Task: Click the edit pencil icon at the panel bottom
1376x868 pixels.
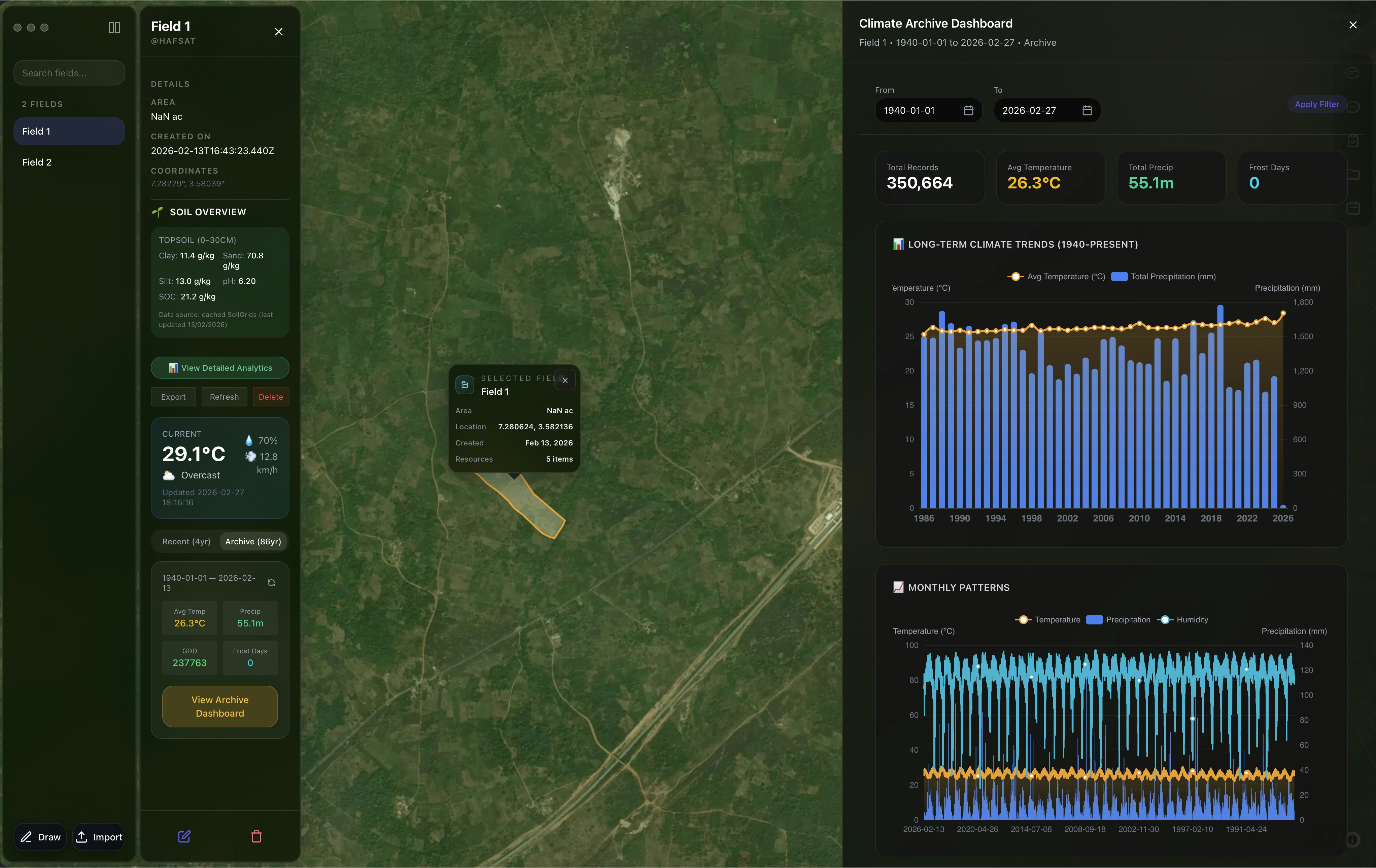Action: (x=184, y=837)
